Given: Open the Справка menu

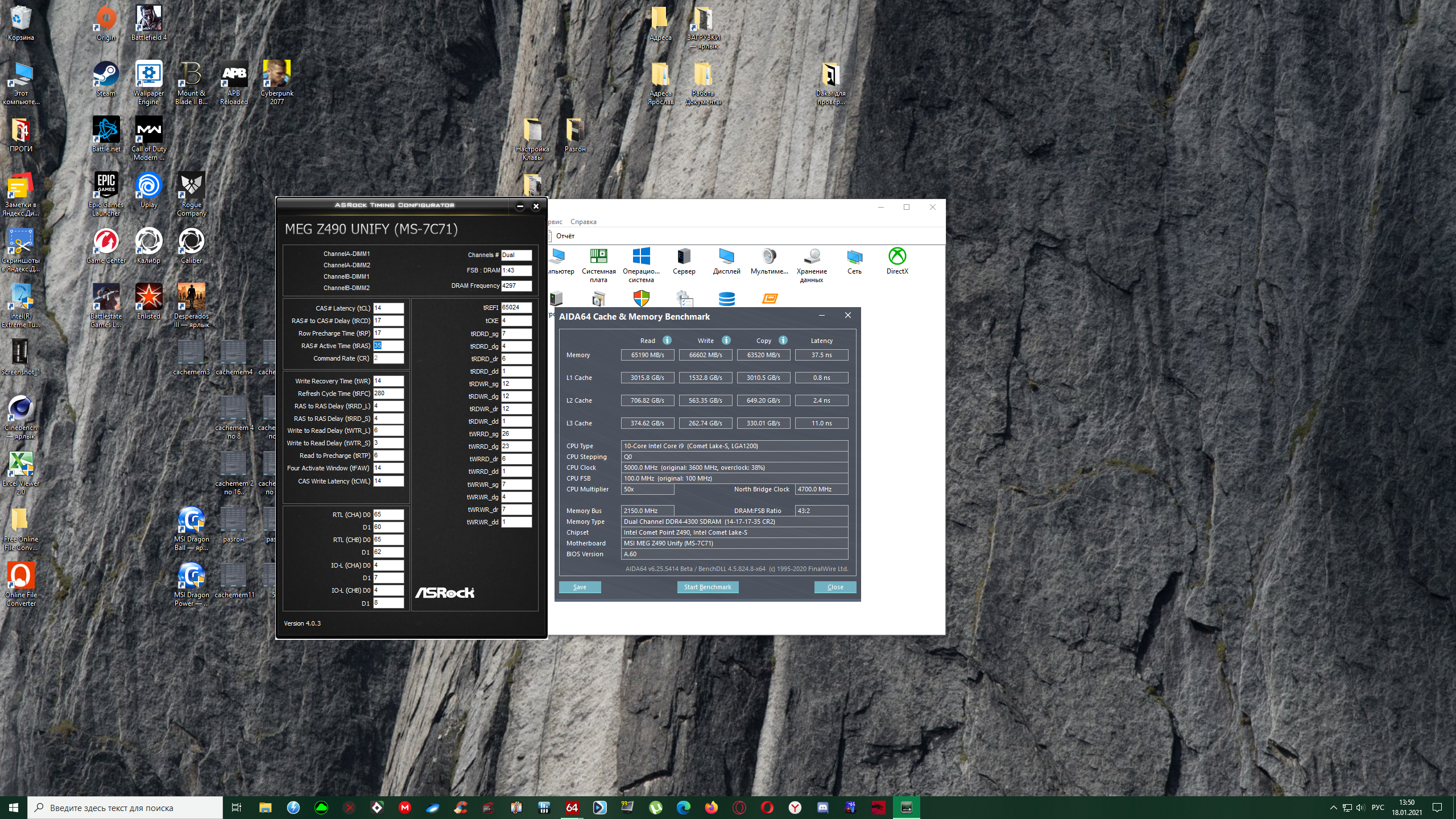Looking at the screenshot, I should pyautogui.click(x=583, y=222).
